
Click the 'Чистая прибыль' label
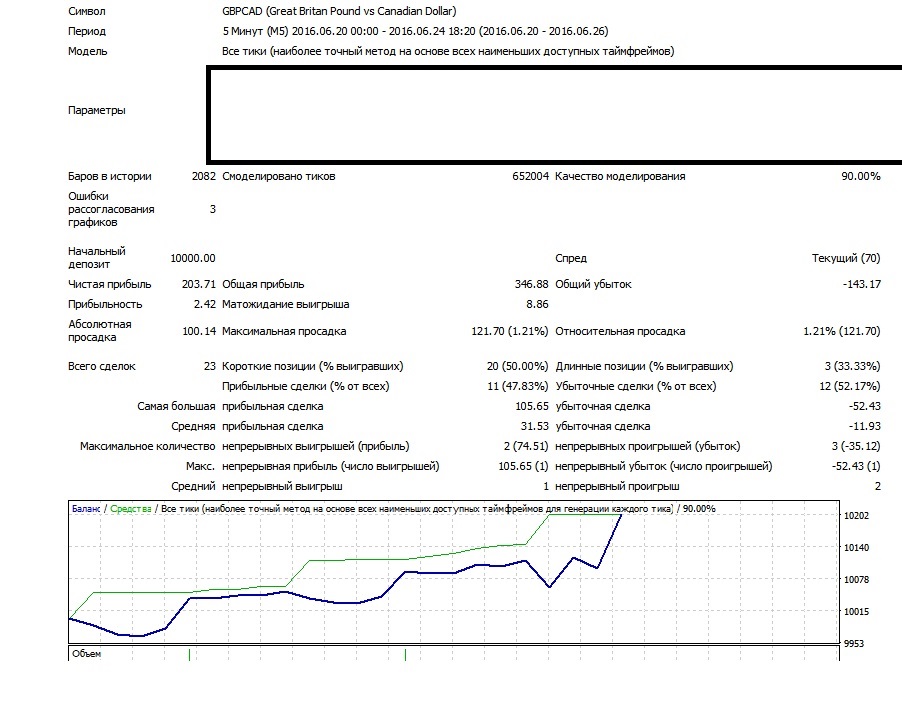coord(109,284)
